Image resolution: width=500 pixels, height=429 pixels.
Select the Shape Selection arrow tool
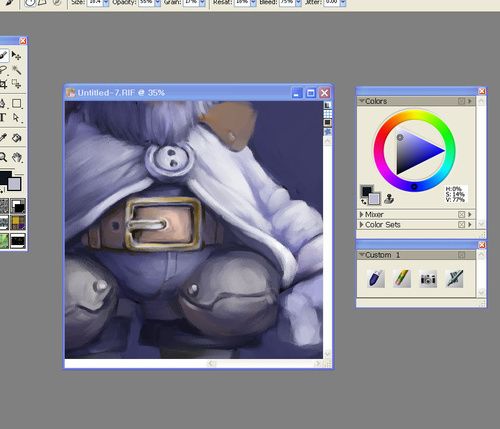pyautogui.click(x=16, y=117)
